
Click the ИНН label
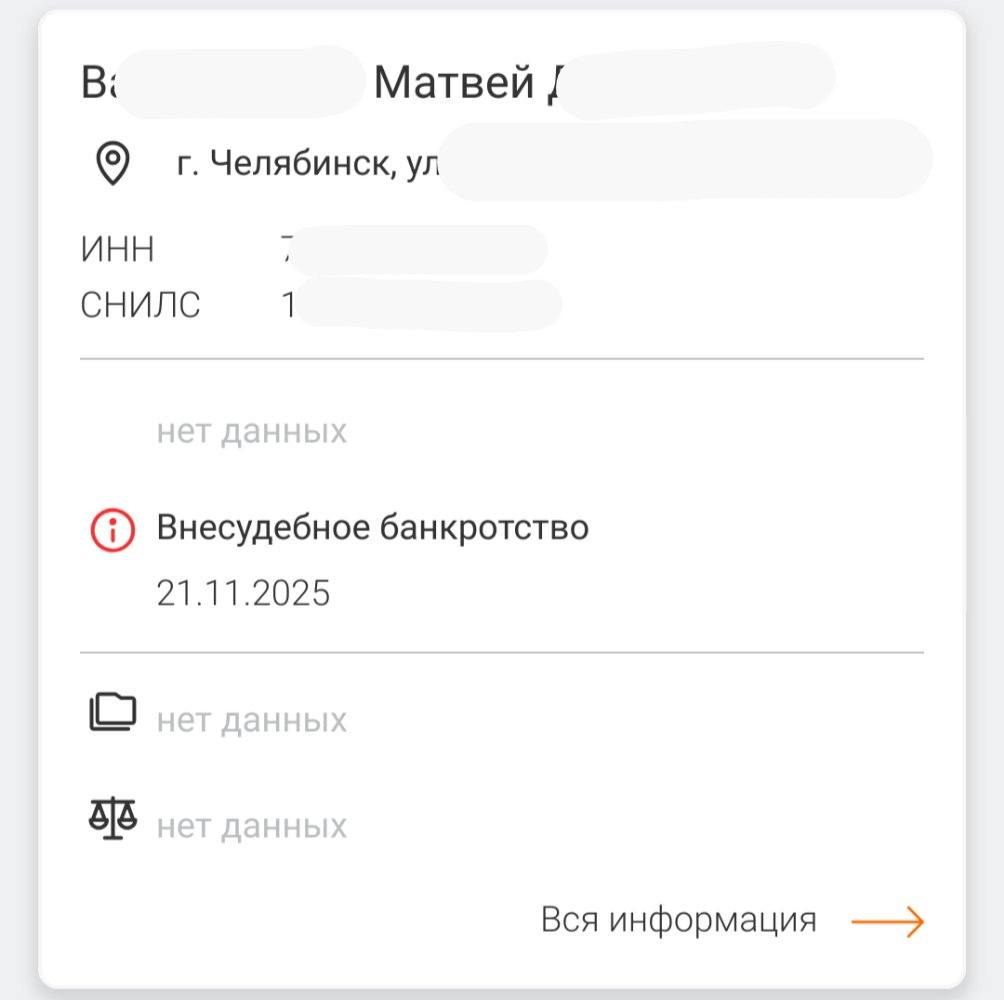[117, 248]
